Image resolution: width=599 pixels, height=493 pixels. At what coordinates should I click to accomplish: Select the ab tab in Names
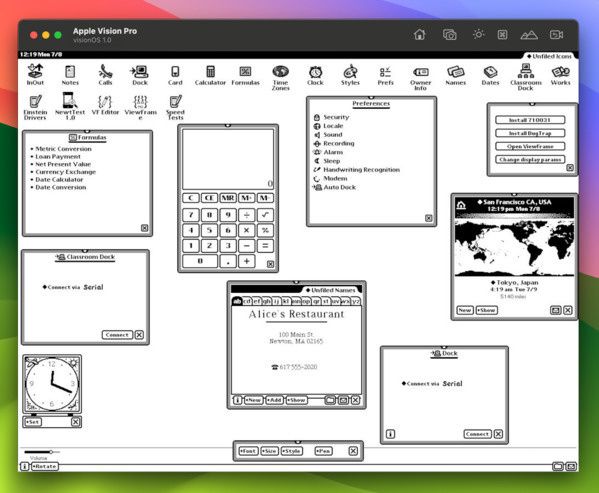pyautogui.click(x=237, y=301)
